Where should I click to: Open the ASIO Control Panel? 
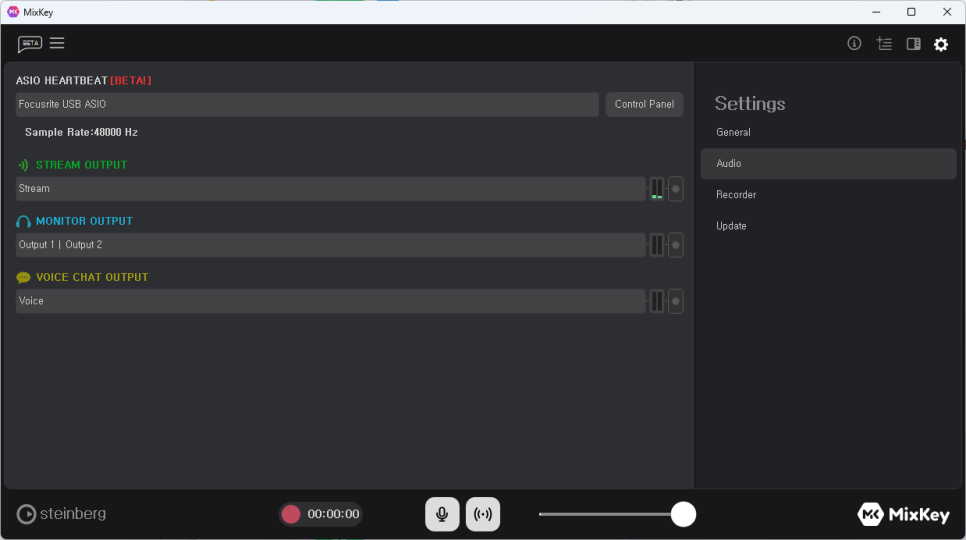pos(644,105)
